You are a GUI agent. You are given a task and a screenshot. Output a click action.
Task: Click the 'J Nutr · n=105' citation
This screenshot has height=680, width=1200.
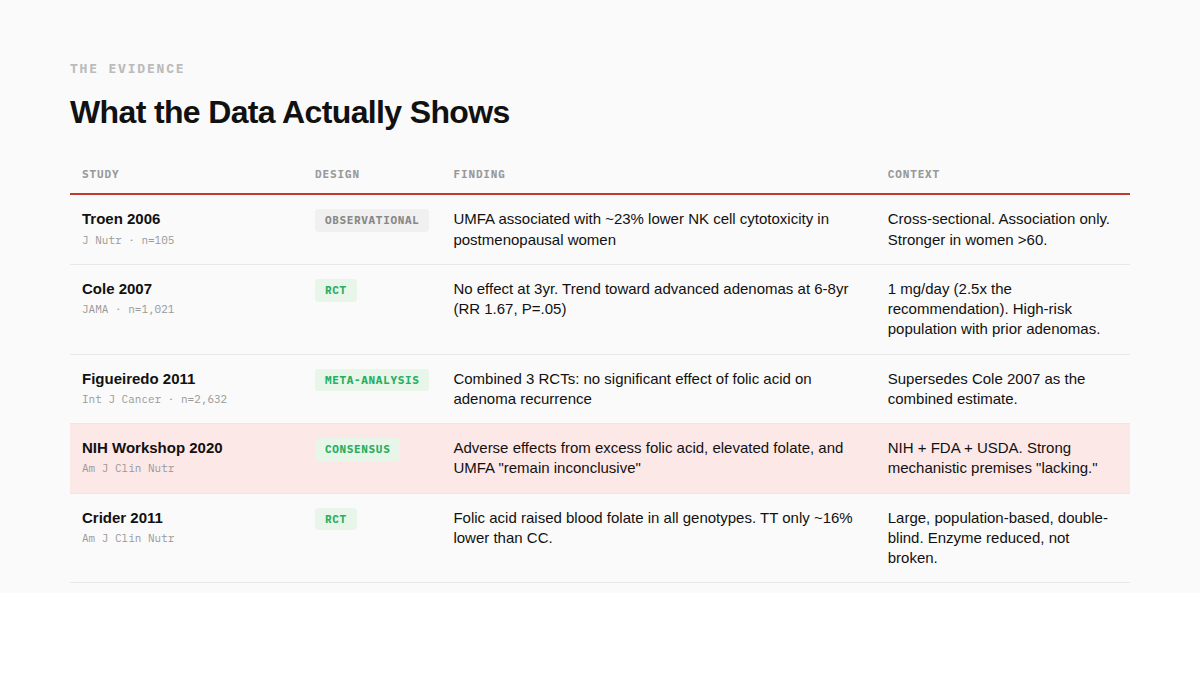click(x=128, y=240)
